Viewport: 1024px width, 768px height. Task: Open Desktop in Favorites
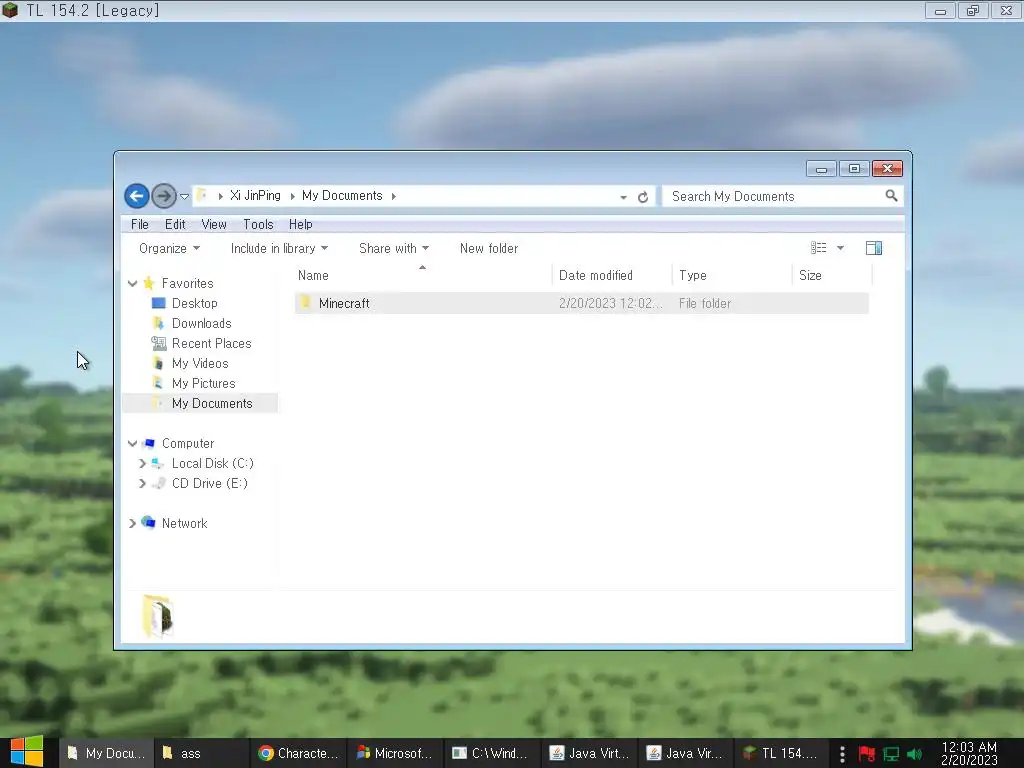coord(195,304)
